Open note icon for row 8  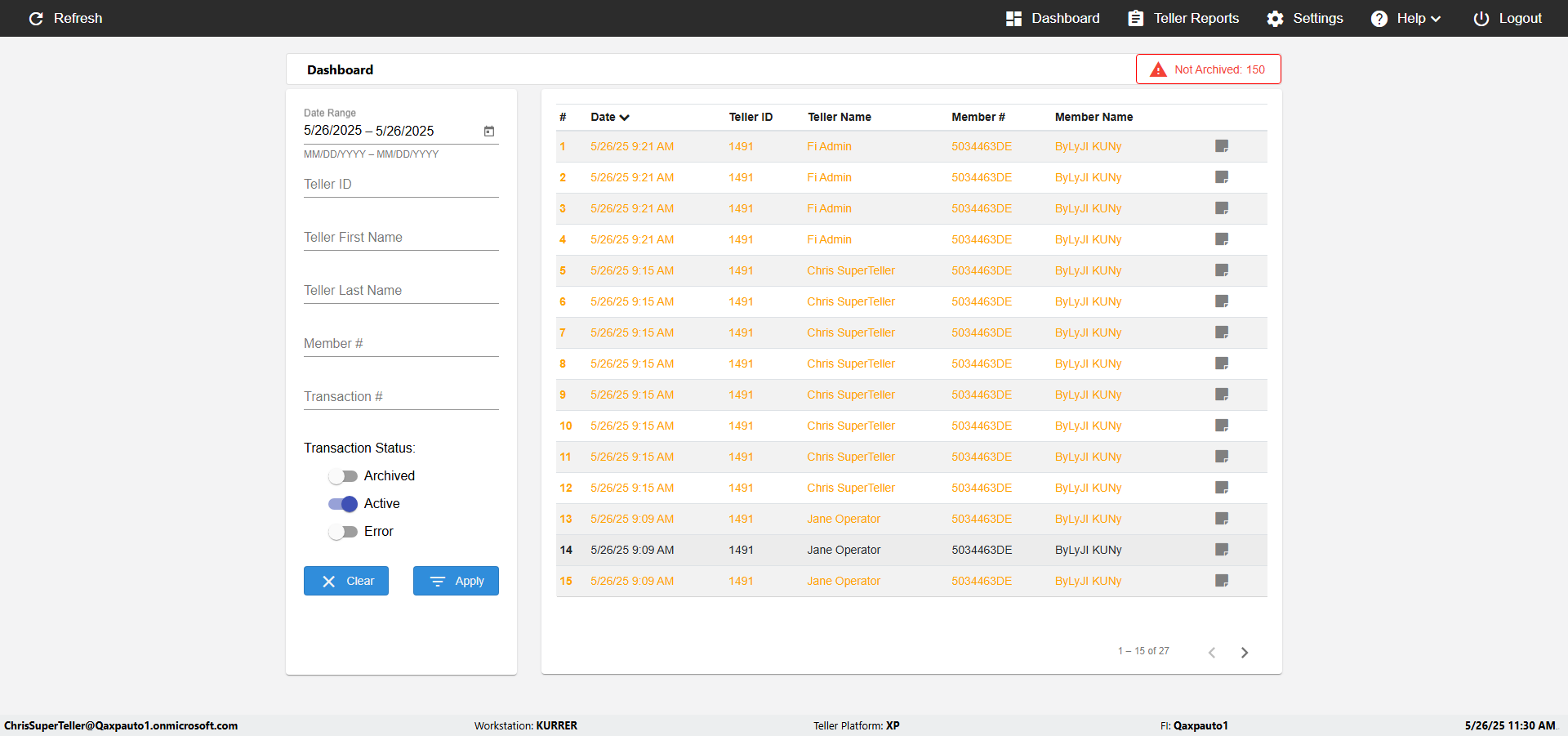pyautogui.click(x=1222, y=364)
